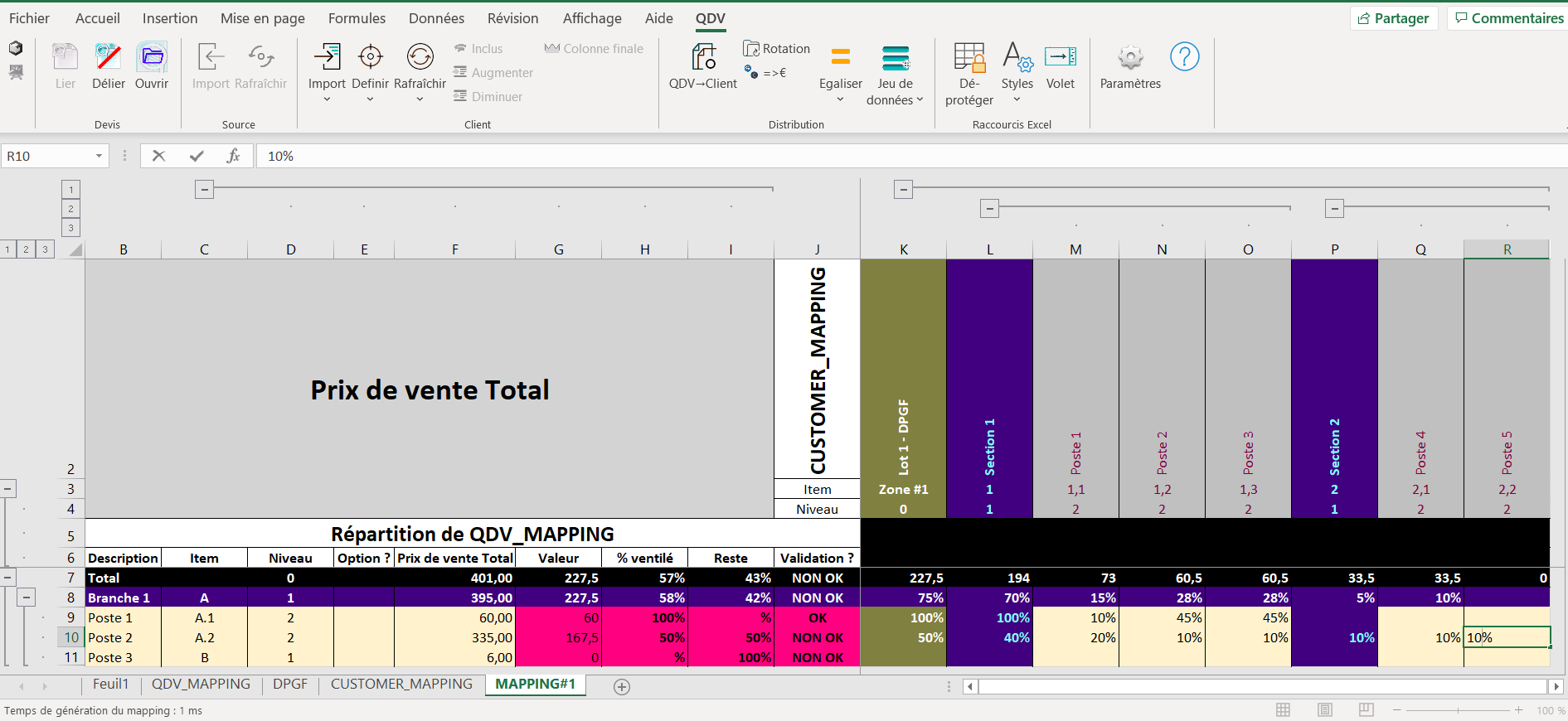This screenshot has width=1568, height=721.
Task: Click the Partager button
Action: coord(1393,18)
